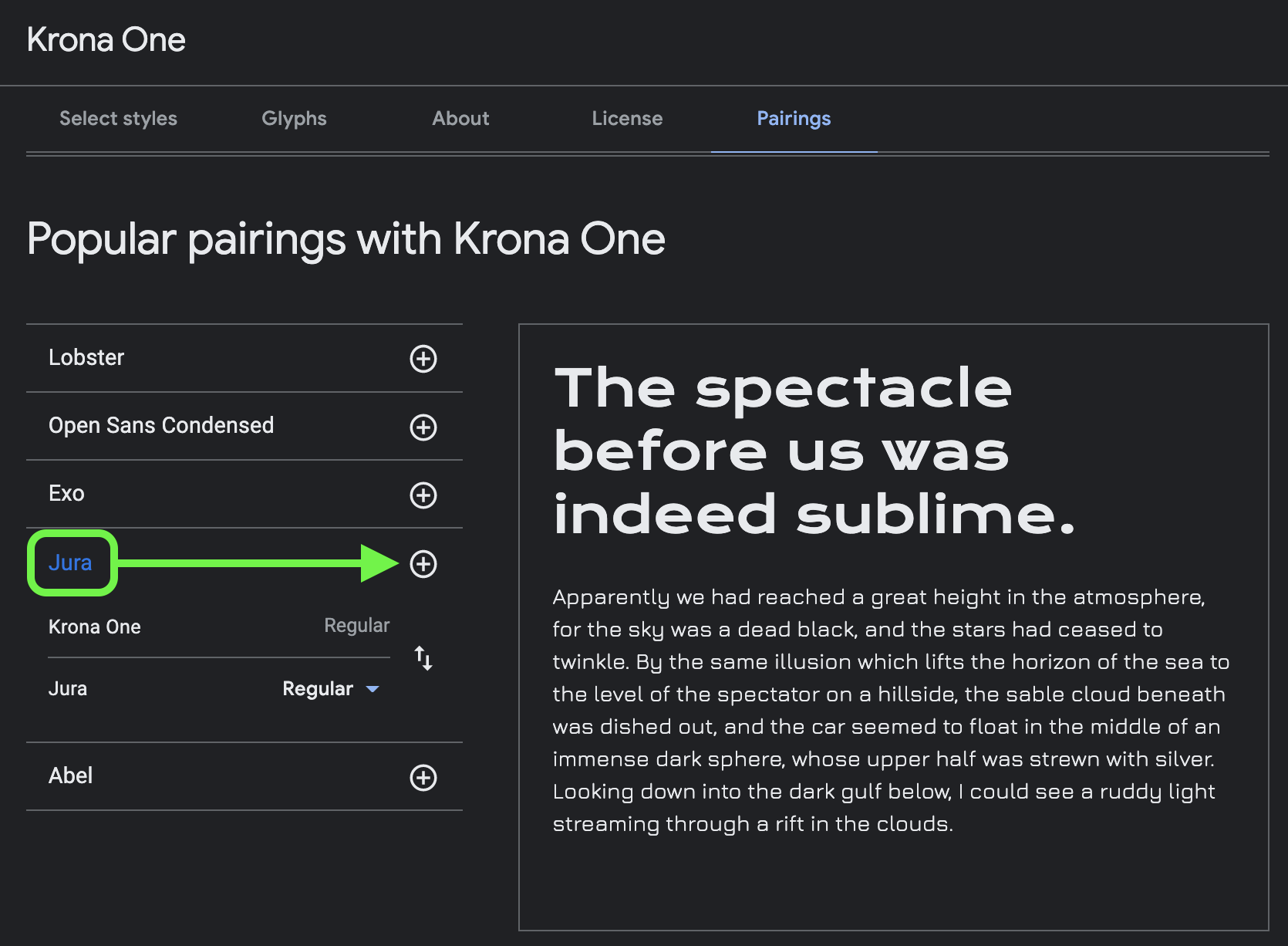Open the Glyphs tab
1288x946 pixels.
294,118
